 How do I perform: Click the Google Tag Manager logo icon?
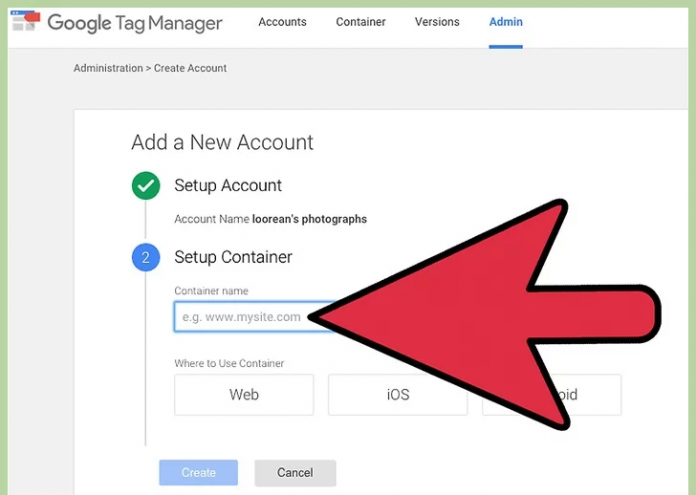click(24, 22)
